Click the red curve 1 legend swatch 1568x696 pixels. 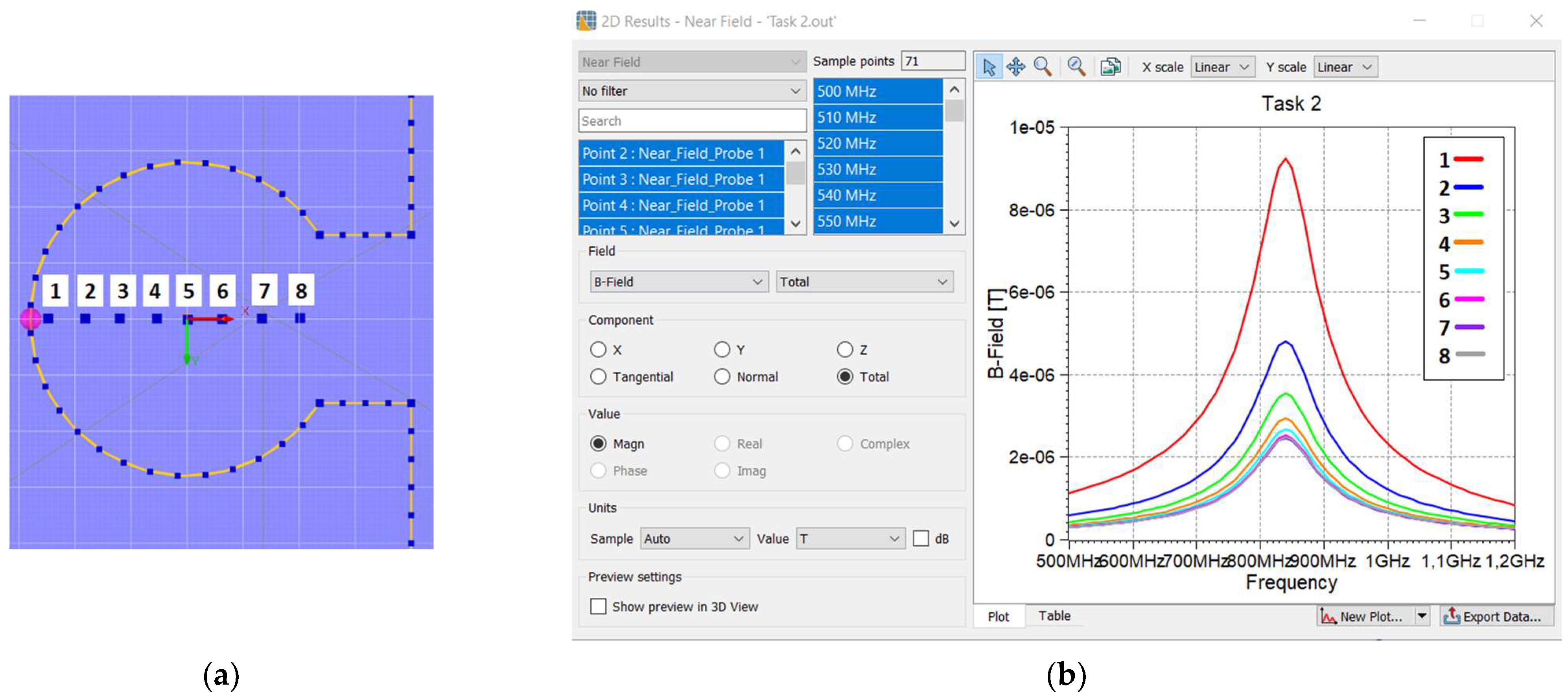click(1468, 159)
